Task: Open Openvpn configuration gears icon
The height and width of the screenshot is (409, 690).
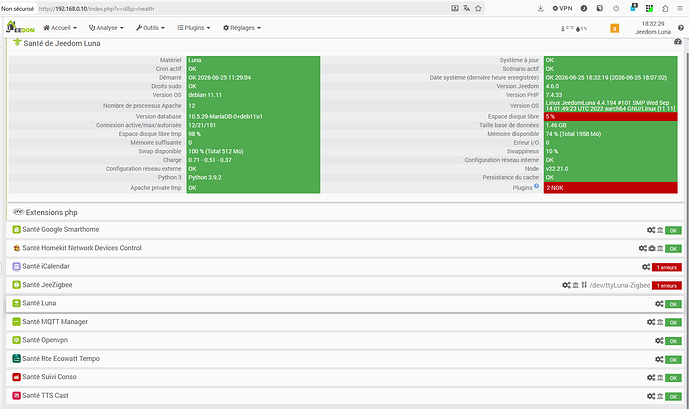Action: pos(659,341)
